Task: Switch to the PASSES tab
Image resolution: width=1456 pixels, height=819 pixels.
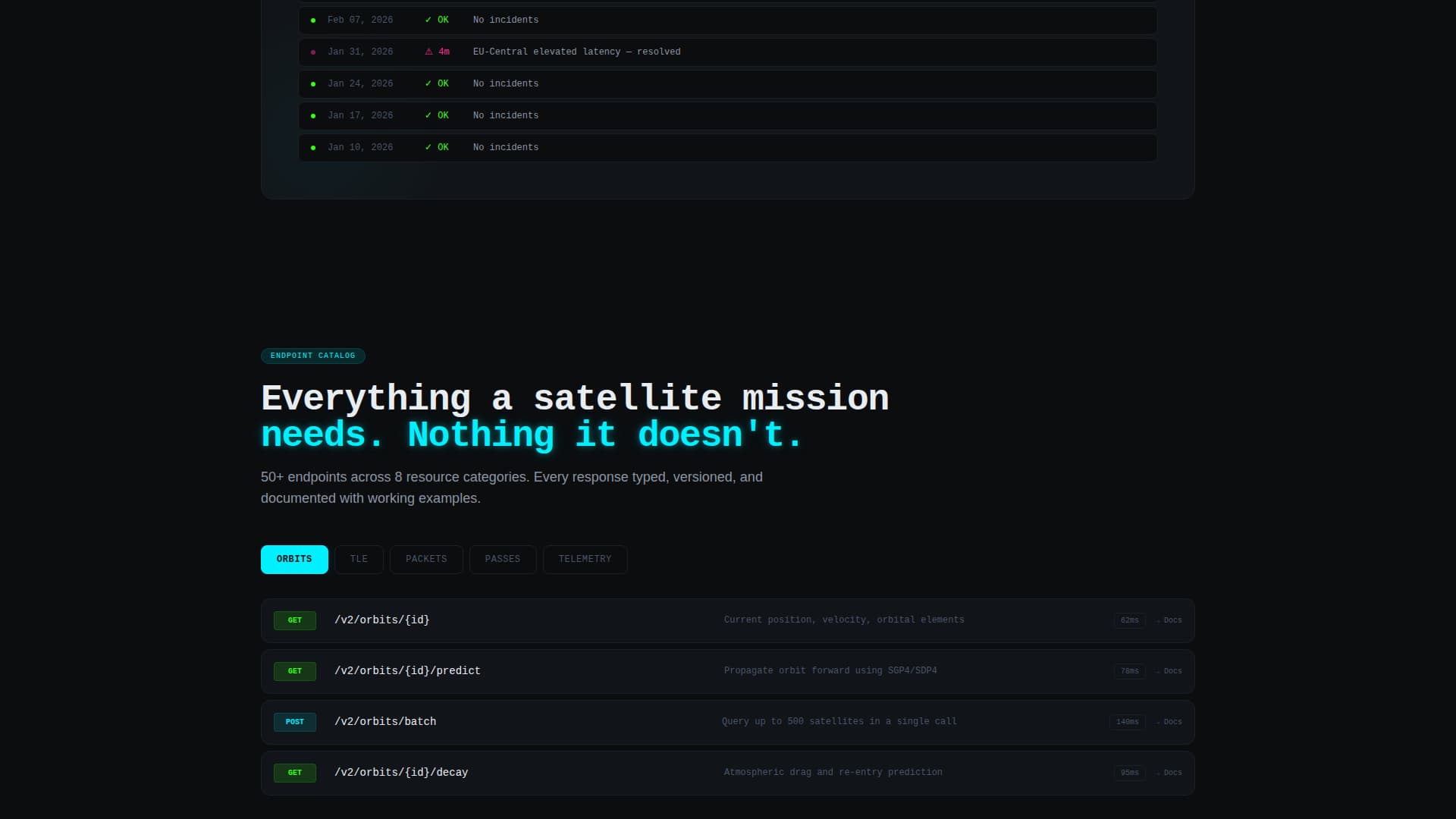Action: [503, 560]
